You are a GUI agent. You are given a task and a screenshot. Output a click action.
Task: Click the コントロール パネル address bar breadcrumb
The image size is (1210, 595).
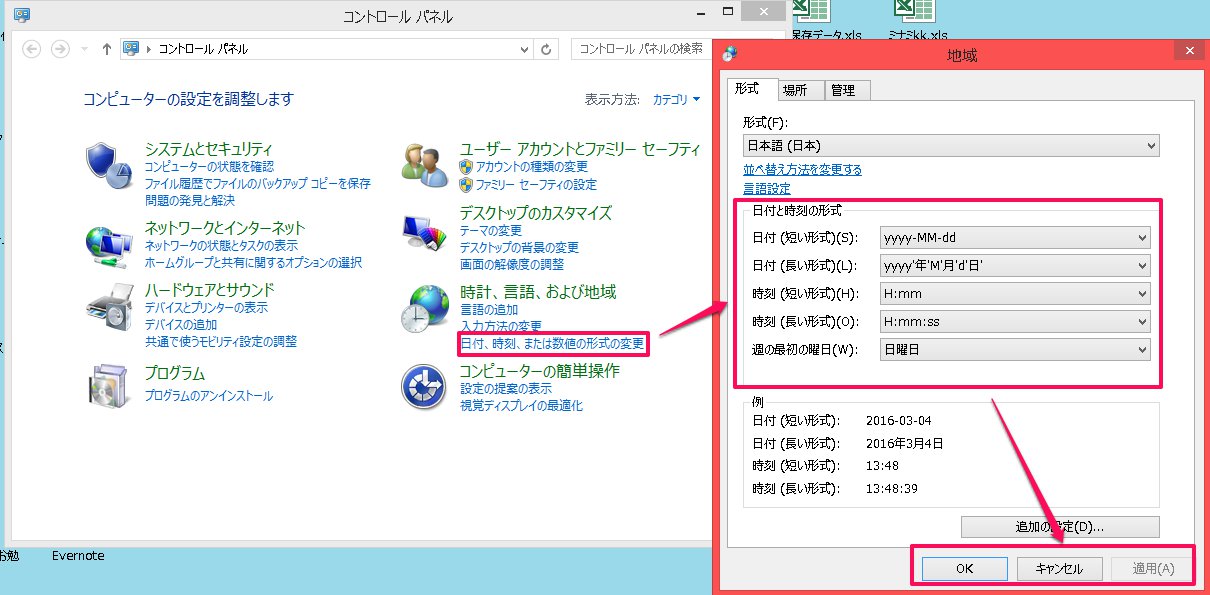click(203, 49)
